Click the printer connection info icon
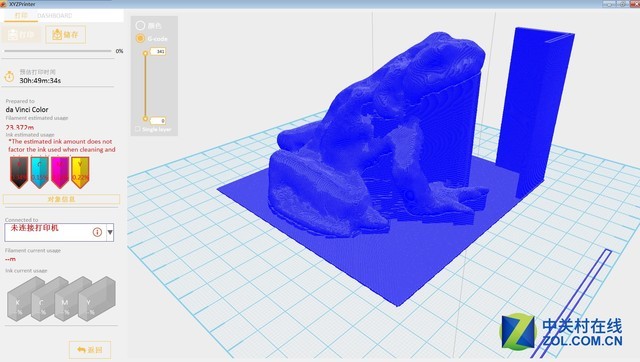This screenshot has width=640, height=362. [x=97, y=232]
